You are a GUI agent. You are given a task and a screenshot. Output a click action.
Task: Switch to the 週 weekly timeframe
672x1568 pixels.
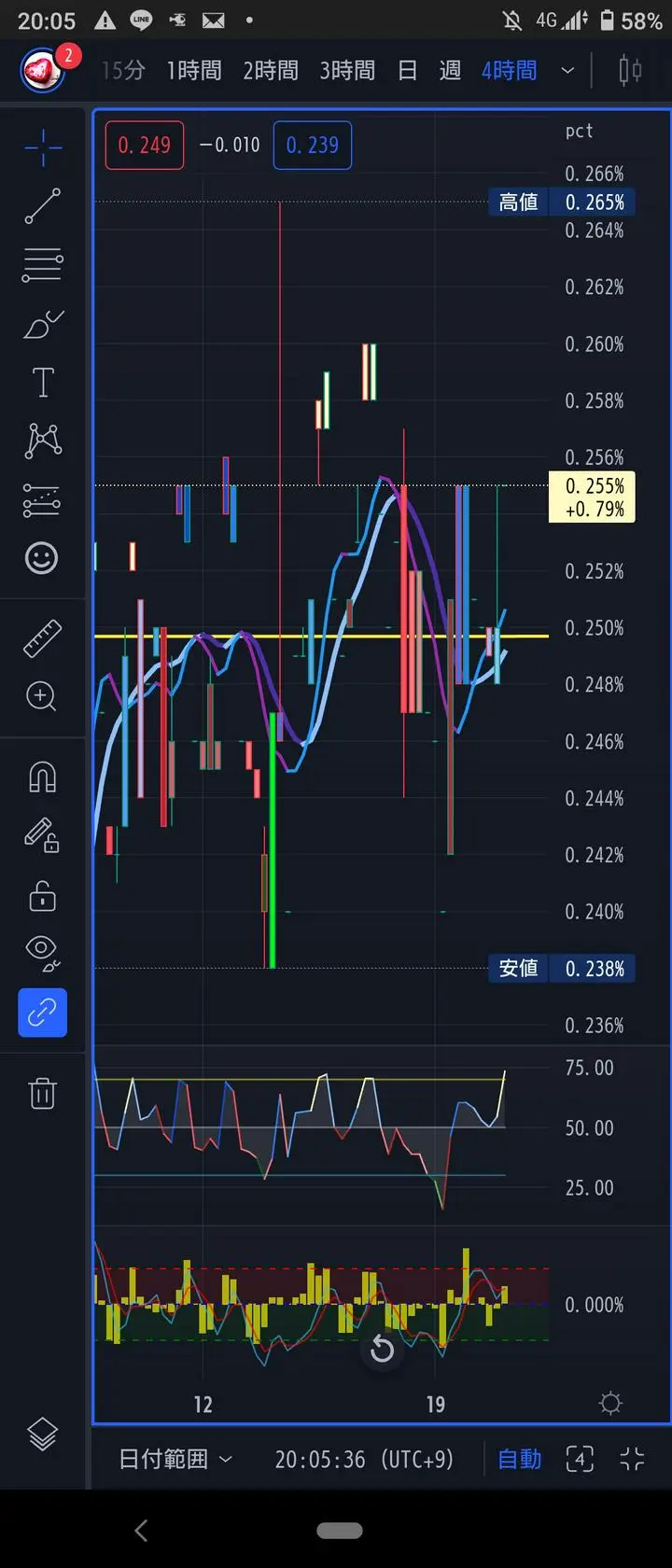450,70
